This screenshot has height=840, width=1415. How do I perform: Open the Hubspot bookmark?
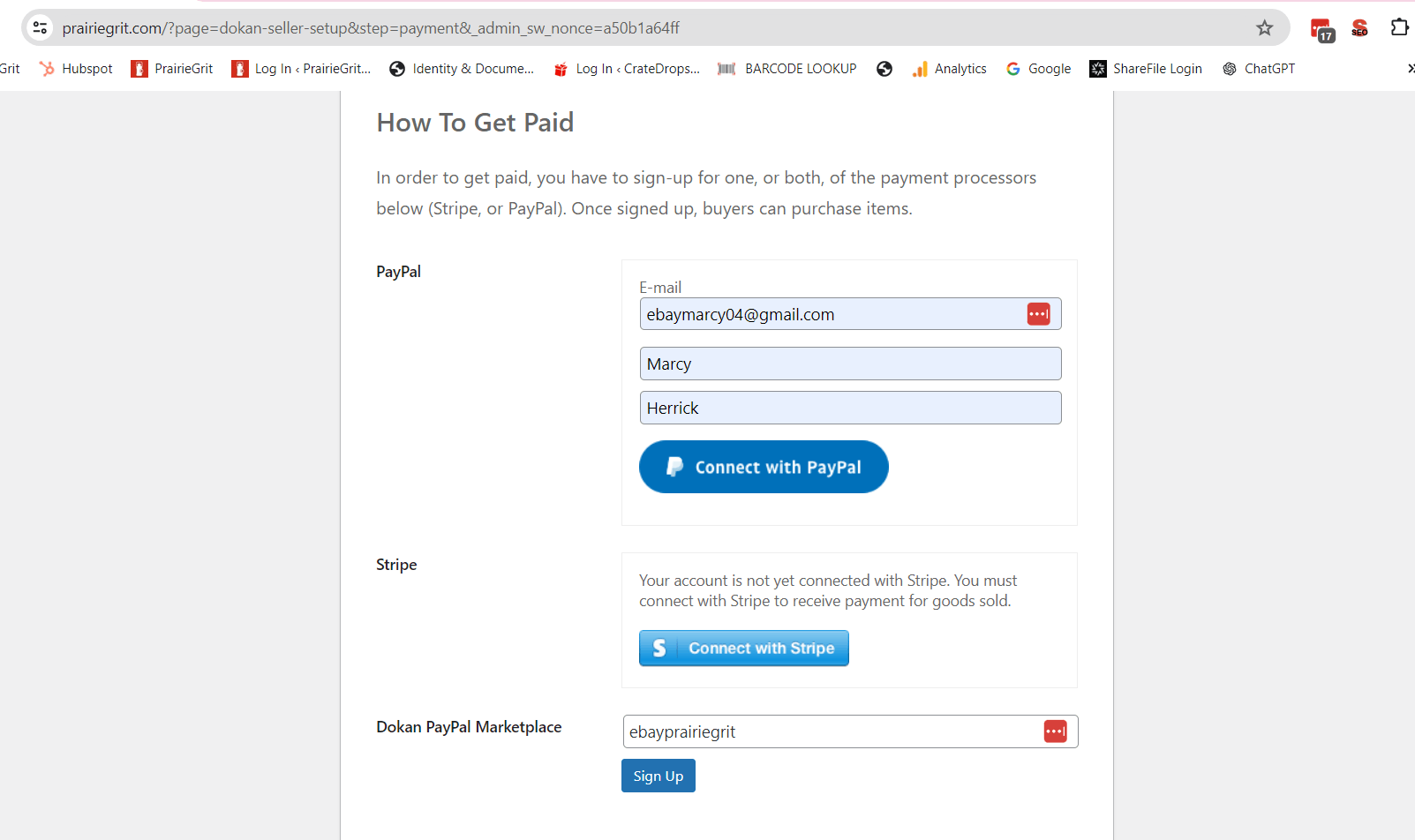[76, 69]
